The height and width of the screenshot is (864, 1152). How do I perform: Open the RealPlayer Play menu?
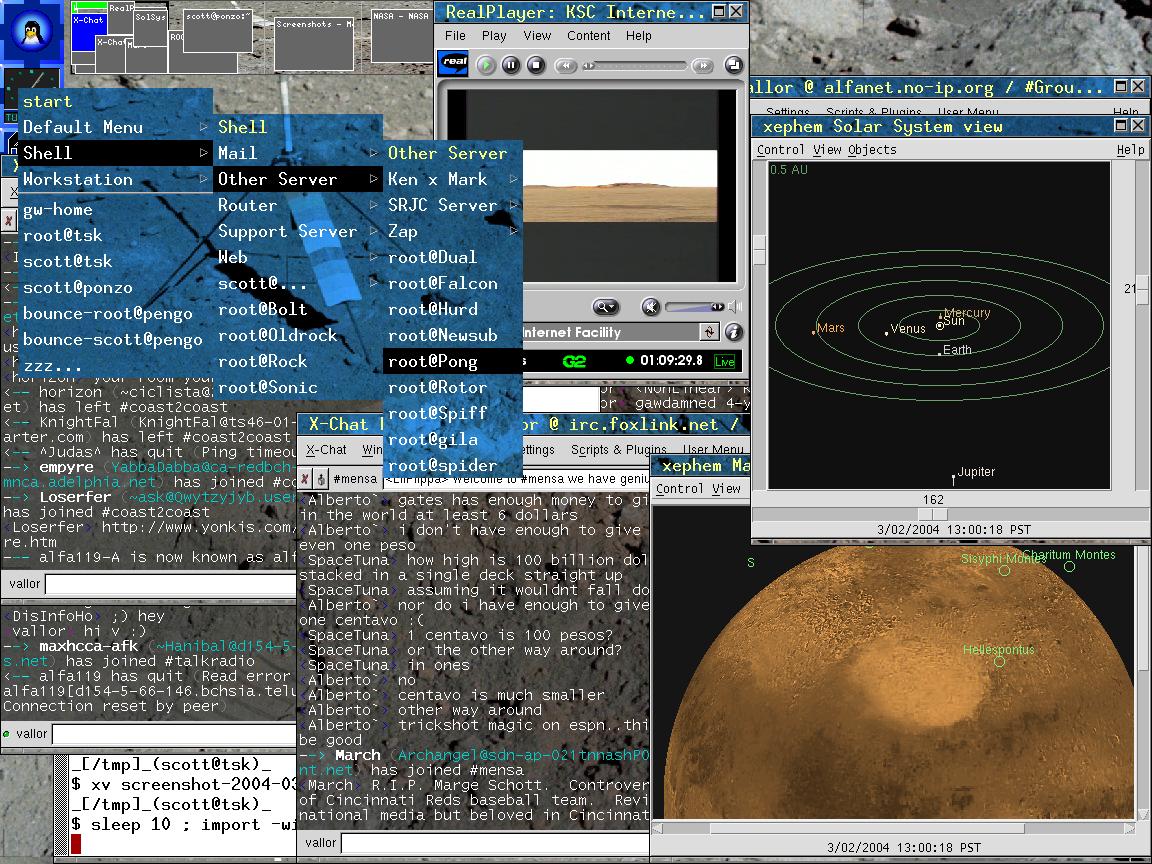pos(494,35)
